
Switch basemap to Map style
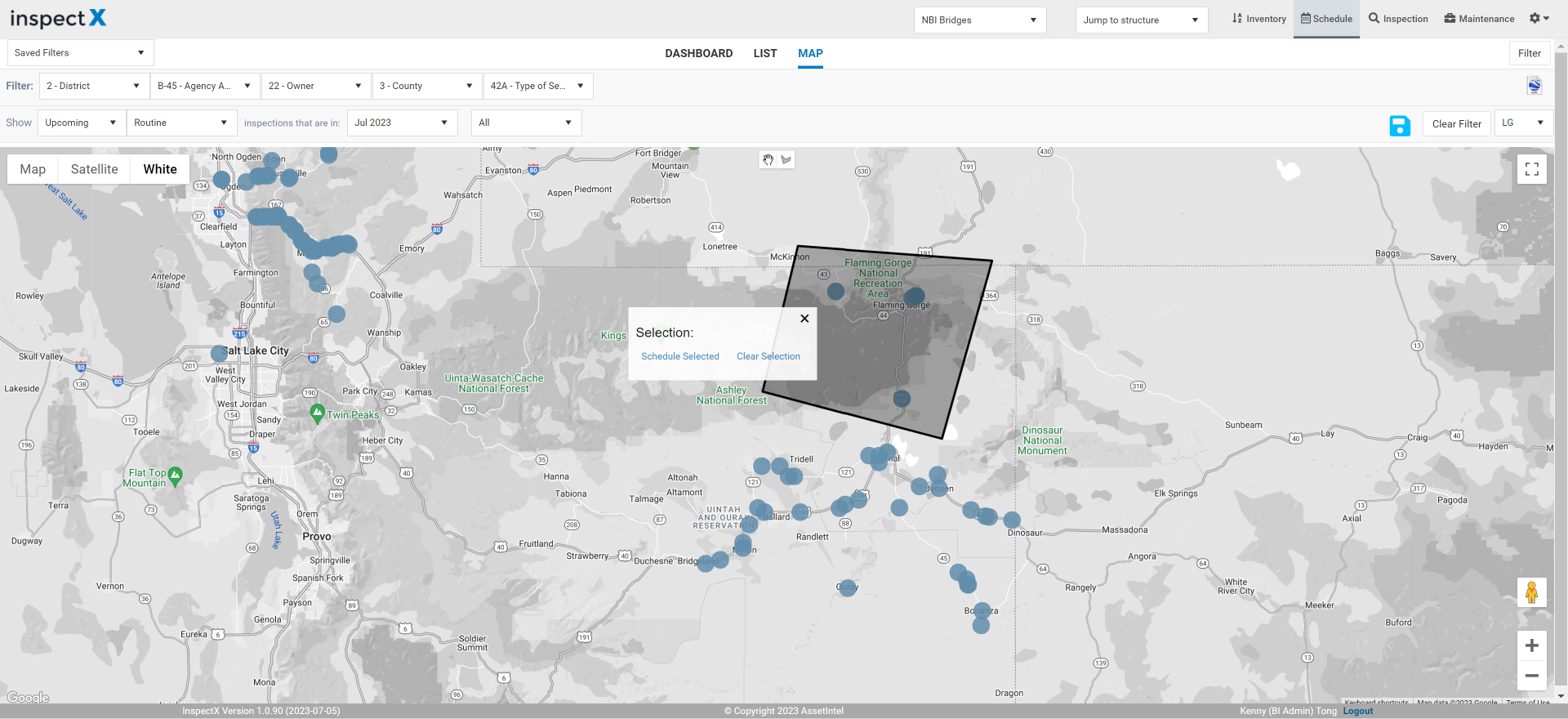click(33, 169)
